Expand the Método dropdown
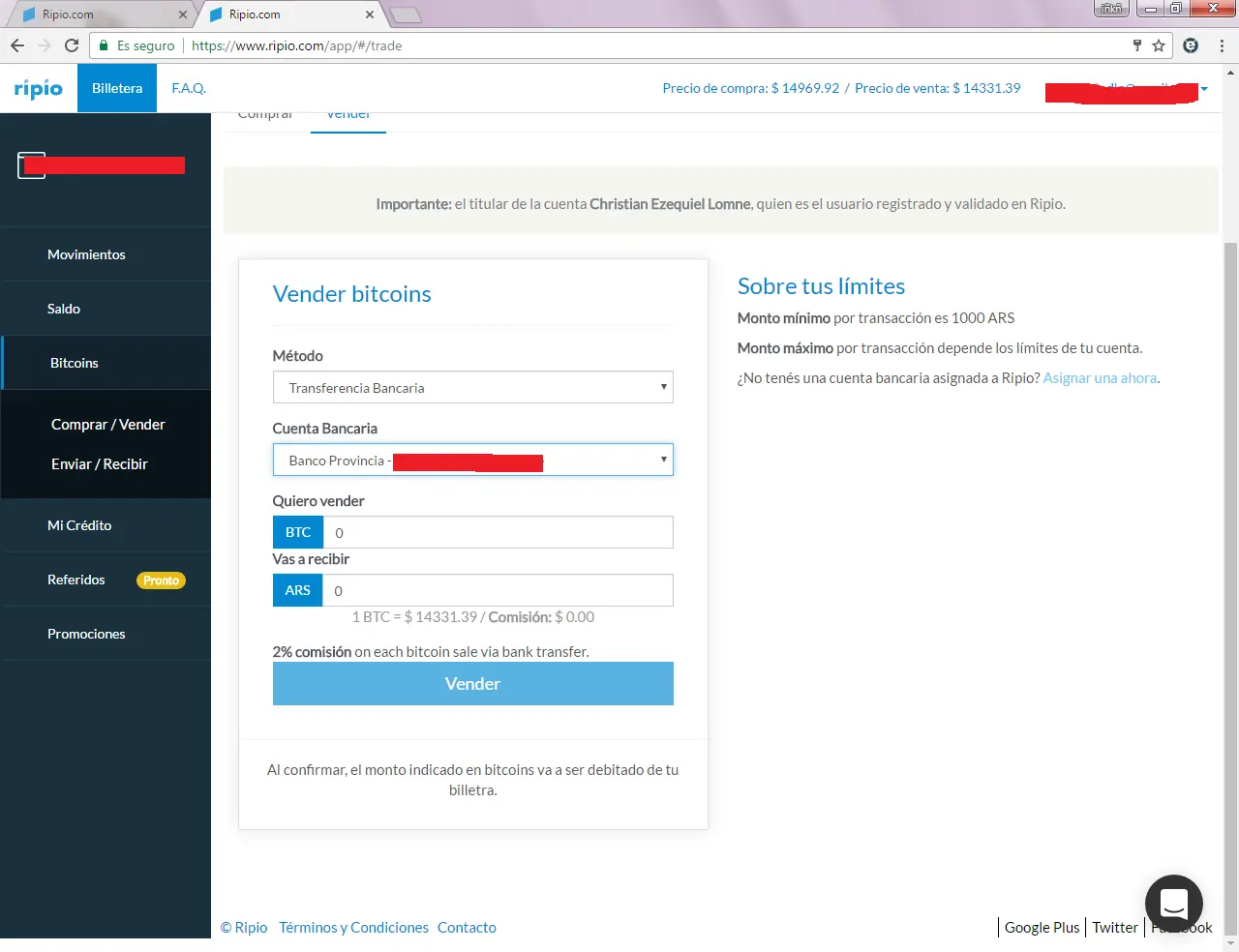Screen dimensions: 1239x952 coord(473,387)
